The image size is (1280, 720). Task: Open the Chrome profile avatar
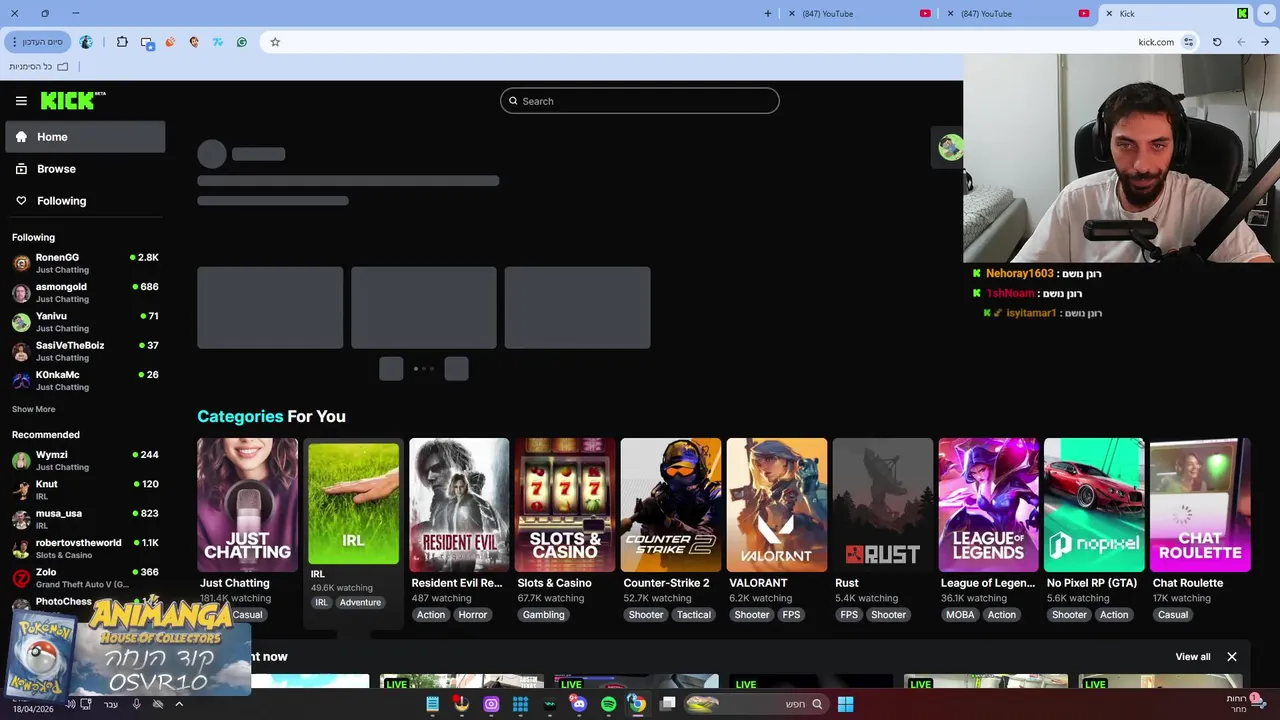86,42
